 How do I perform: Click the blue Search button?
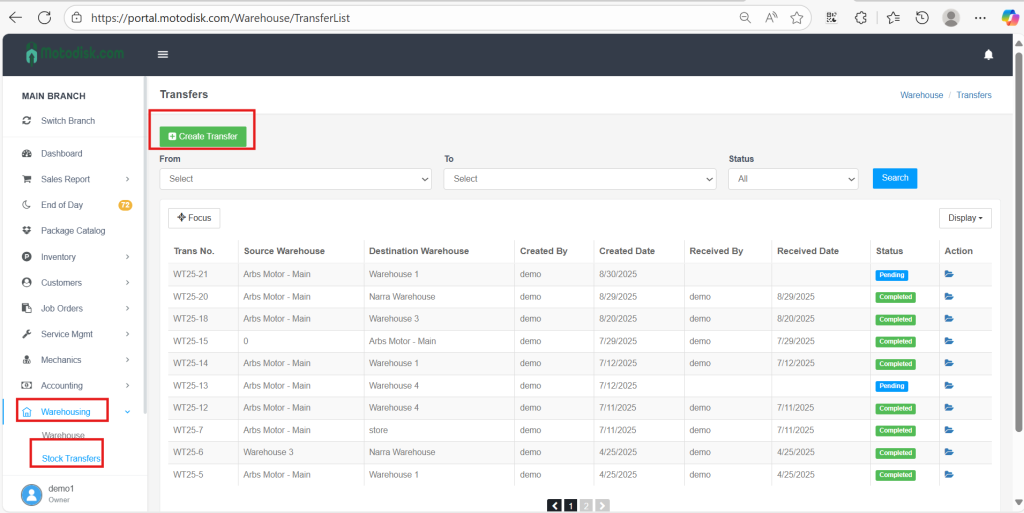pos(894,178)
